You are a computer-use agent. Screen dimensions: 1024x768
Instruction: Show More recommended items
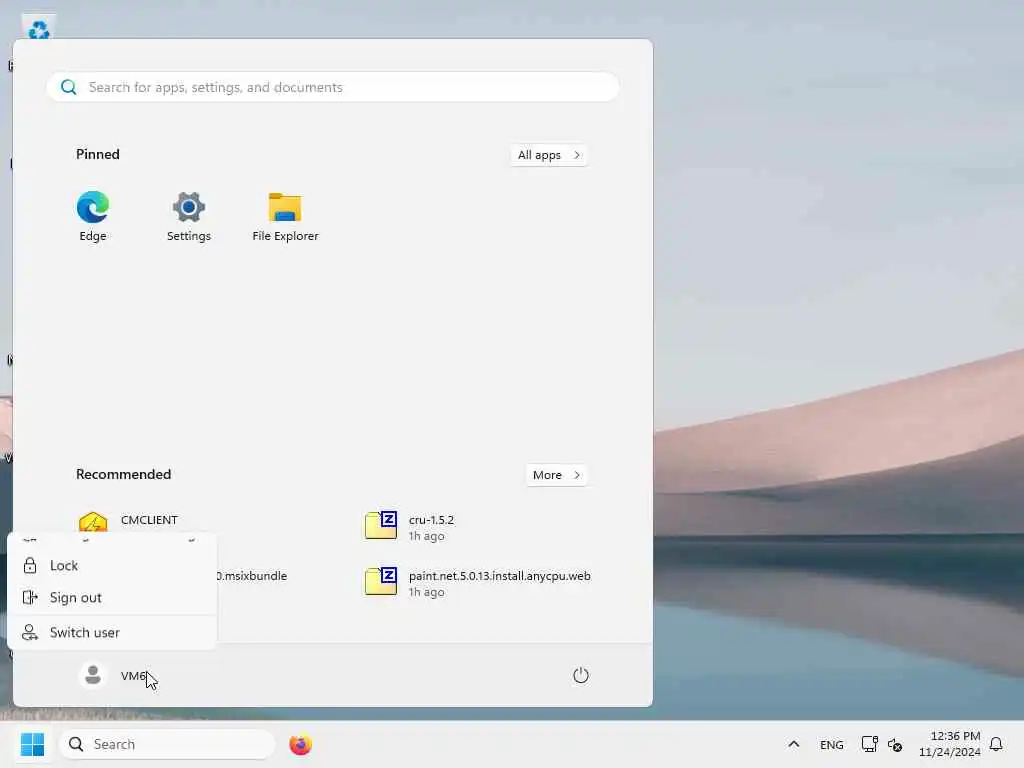(x=556, y=475)
